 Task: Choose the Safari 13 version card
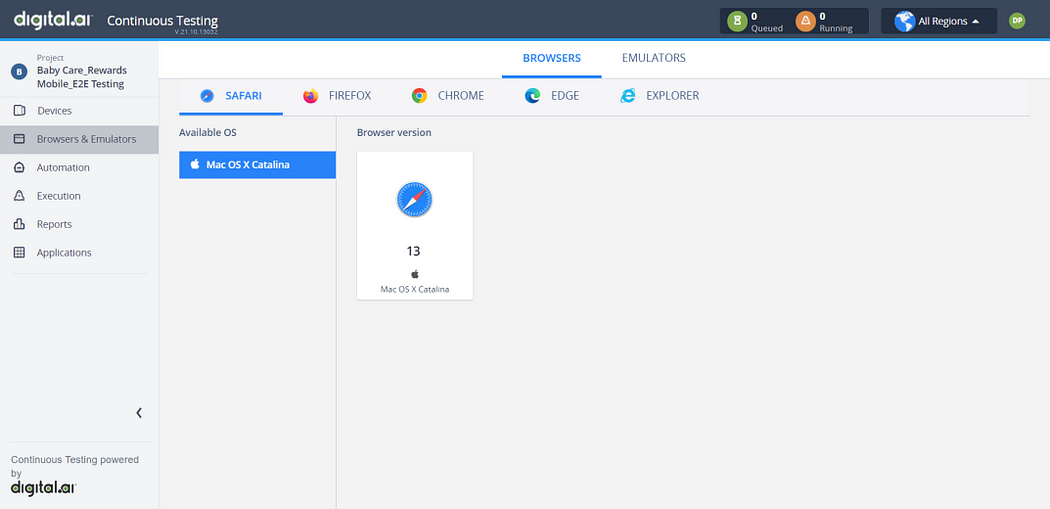[415, 225]
